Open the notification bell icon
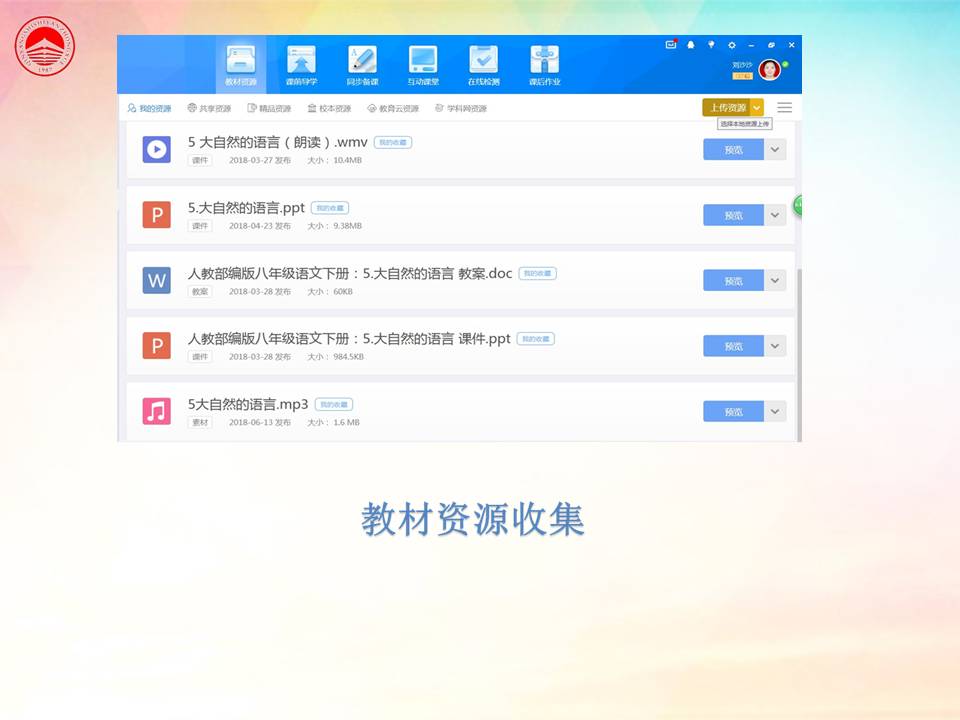This screenshot has width=960, height=720. pos(690,45)
